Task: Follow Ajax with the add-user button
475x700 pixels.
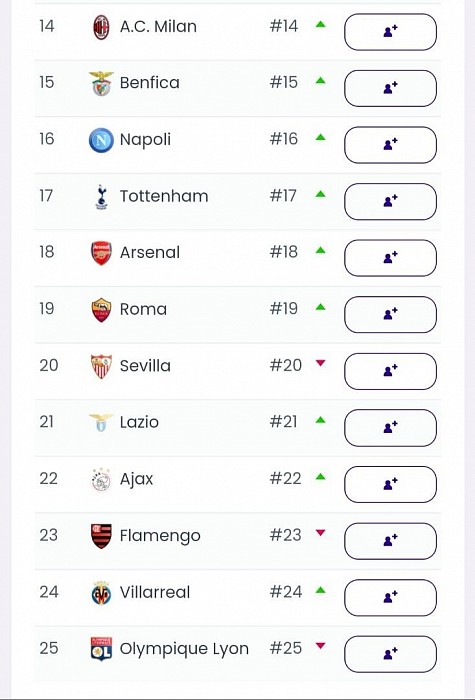Action: (390, 484)
